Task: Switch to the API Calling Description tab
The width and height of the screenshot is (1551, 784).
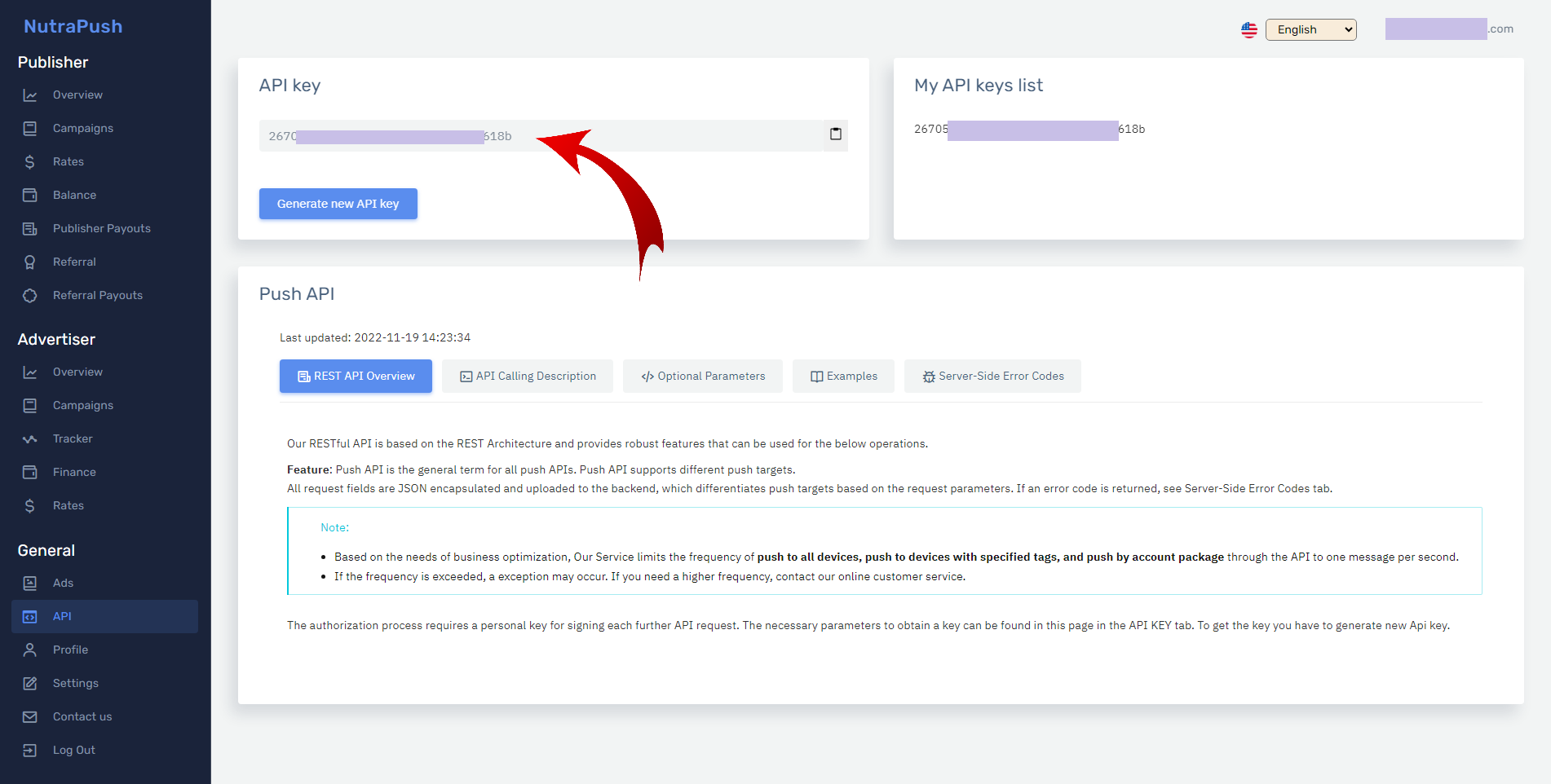Action: [x=527, y=376]
